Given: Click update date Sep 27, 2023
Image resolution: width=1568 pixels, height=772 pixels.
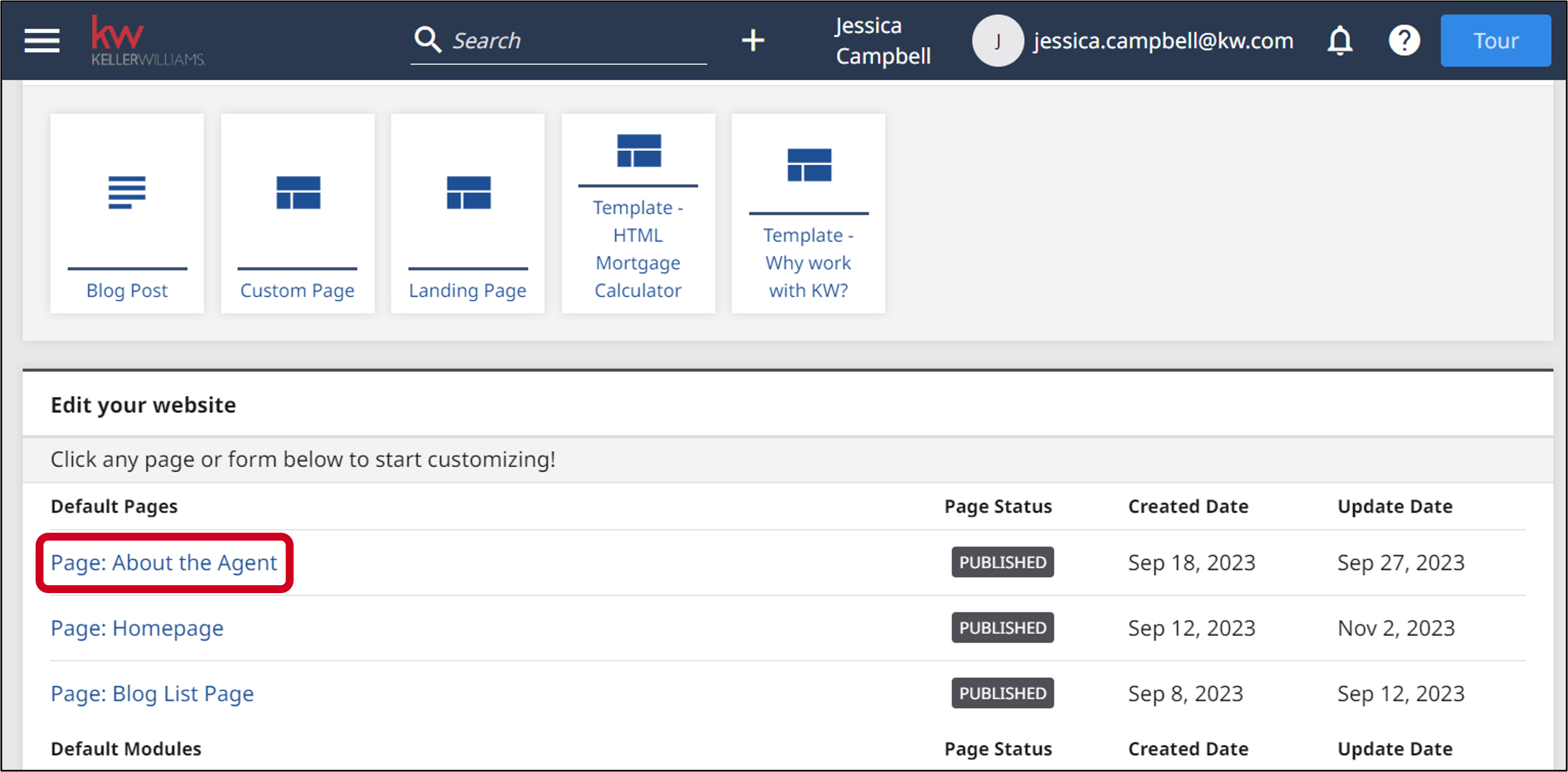Looking at the screenshot, I should (x=1401, y=563).
